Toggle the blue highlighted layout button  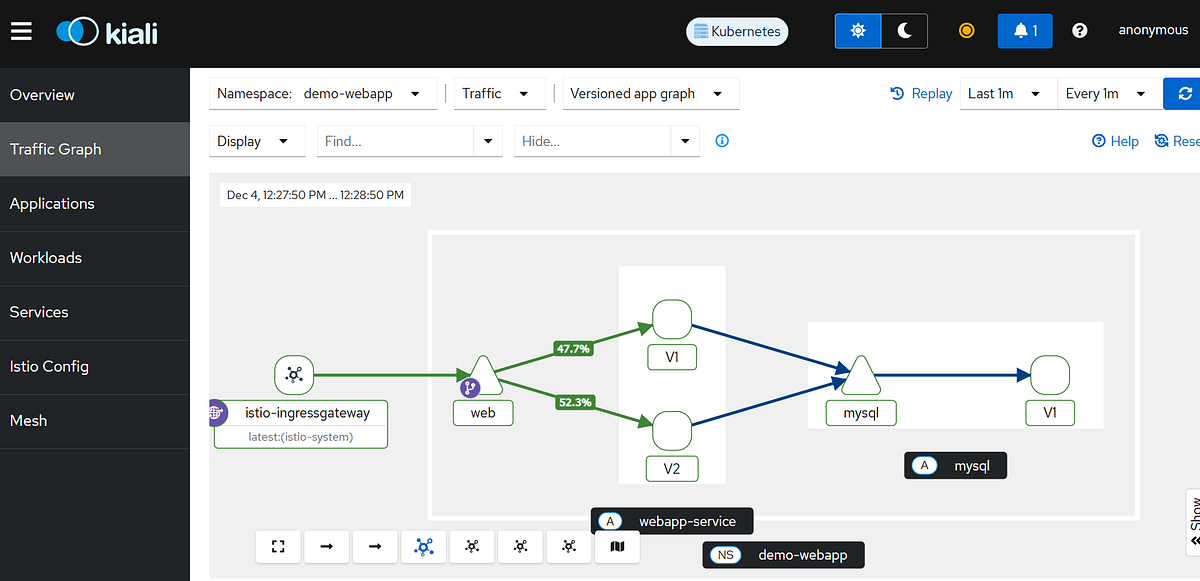coord(423,547)
